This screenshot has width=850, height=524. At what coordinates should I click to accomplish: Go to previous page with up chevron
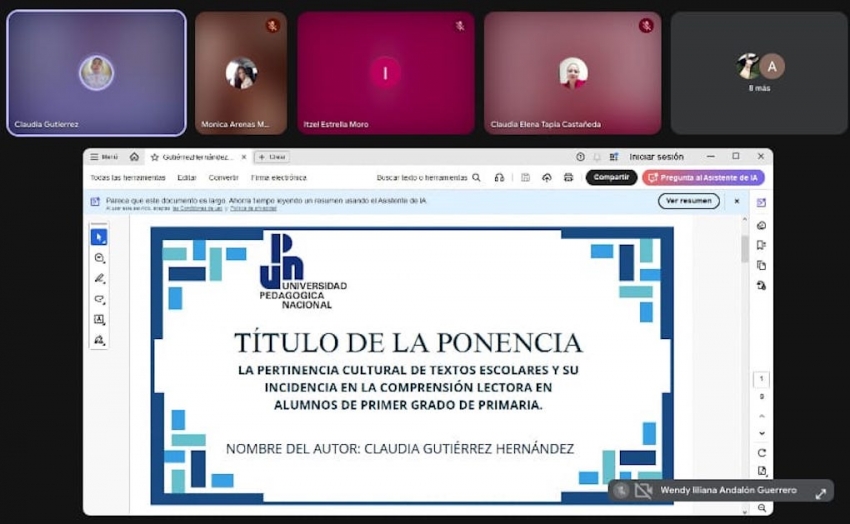pos(761,416)
